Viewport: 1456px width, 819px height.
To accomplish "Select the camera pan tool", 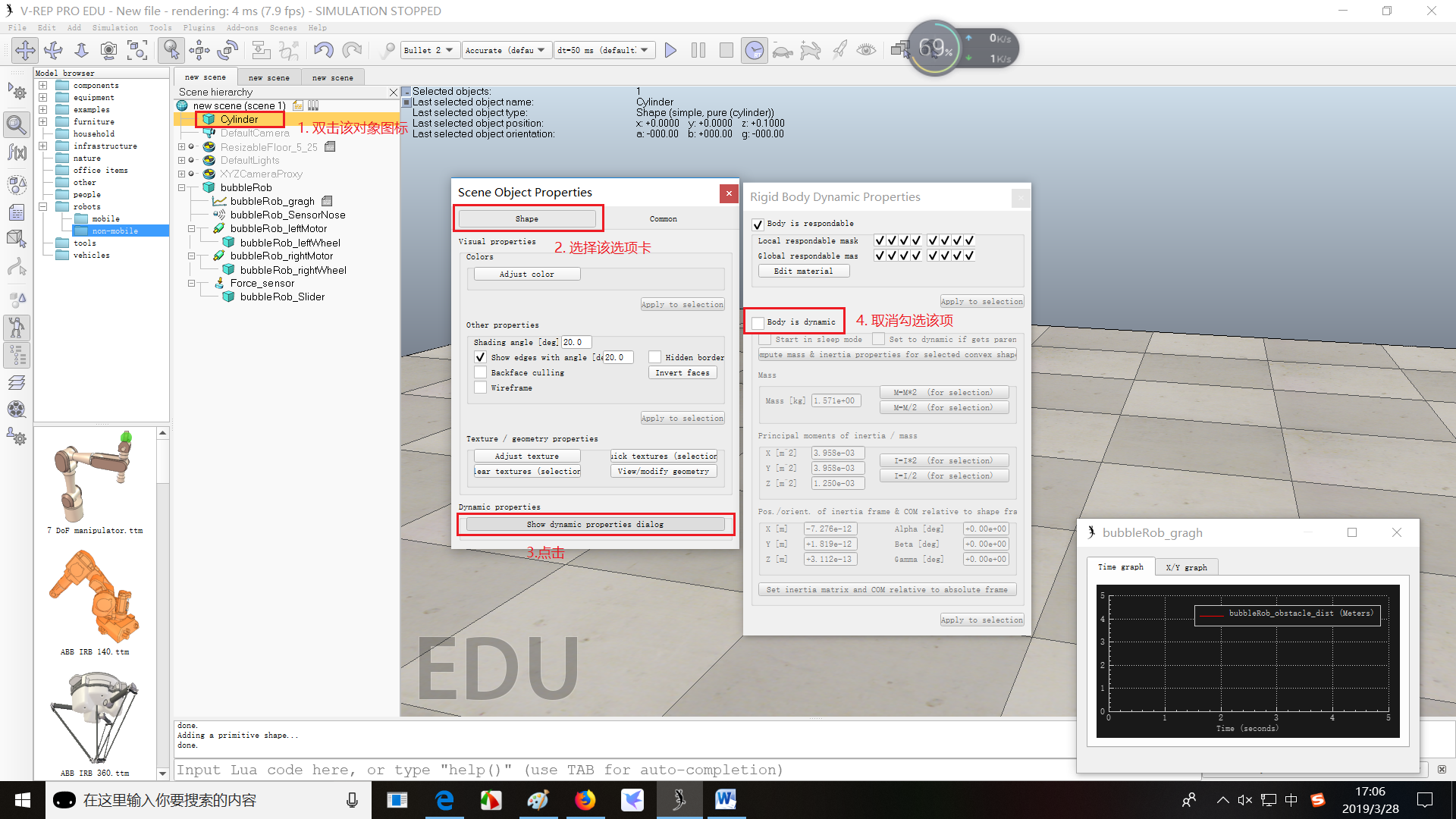I will coord(25,50).
